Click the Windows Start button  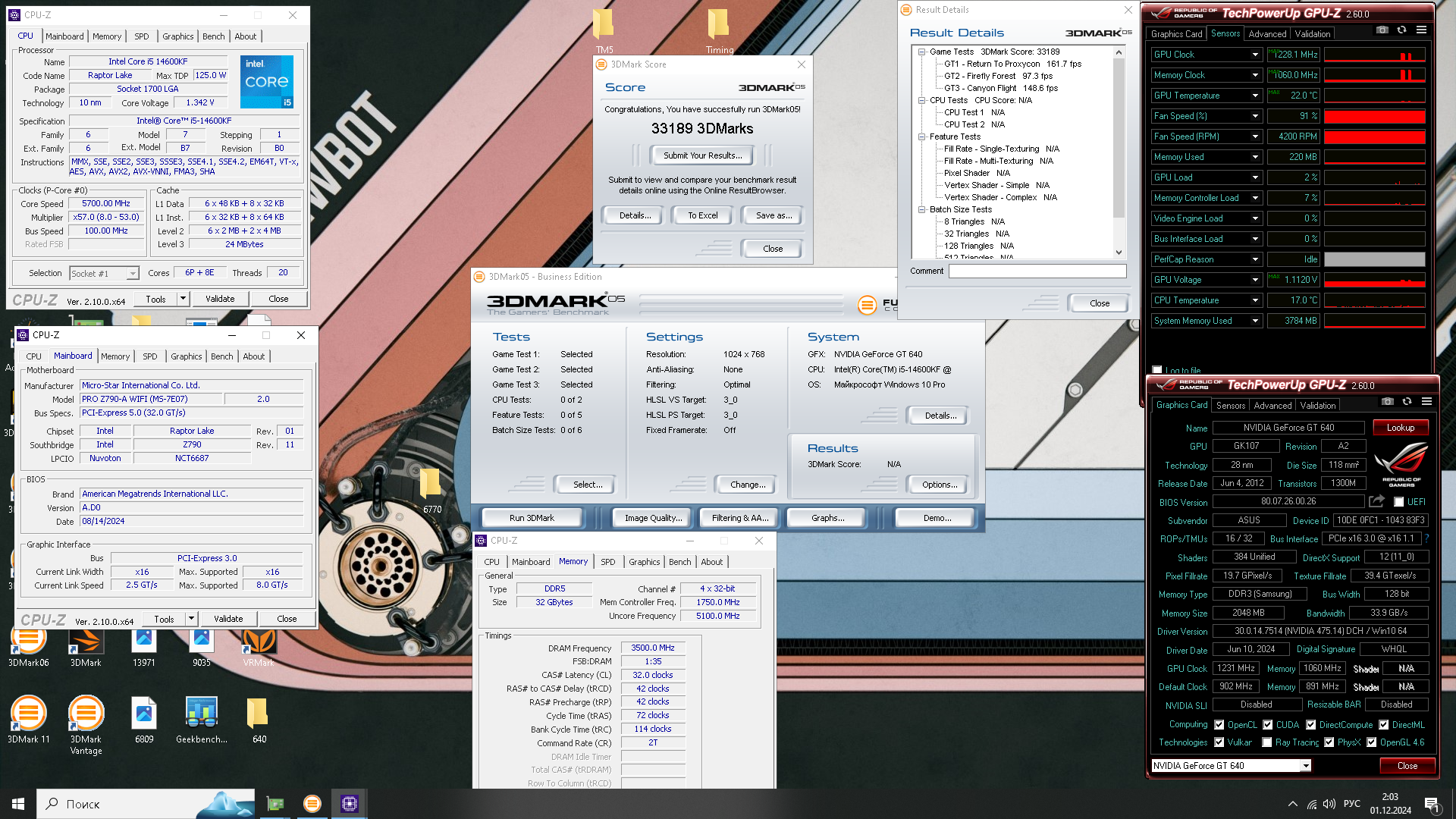click(18, 804)
